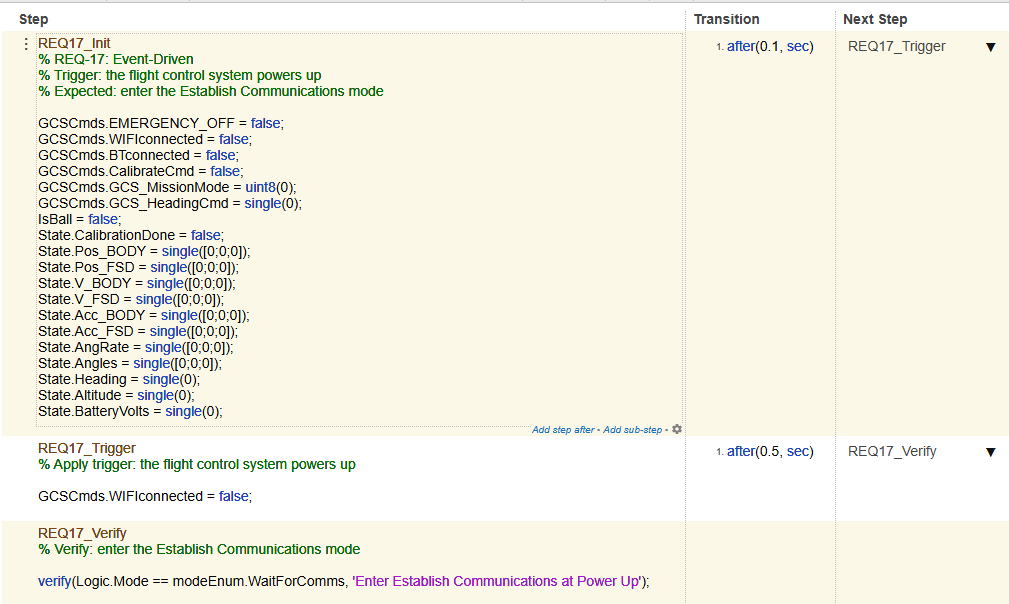Click the line State.AngRate = single([0;0;0])
Screen dimensions: 1009x604
136,347
